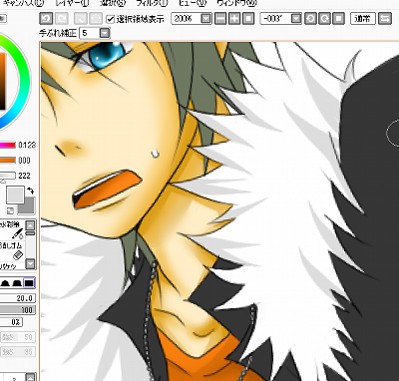
Task: Click the Redo arrow button
Action: 61,18
